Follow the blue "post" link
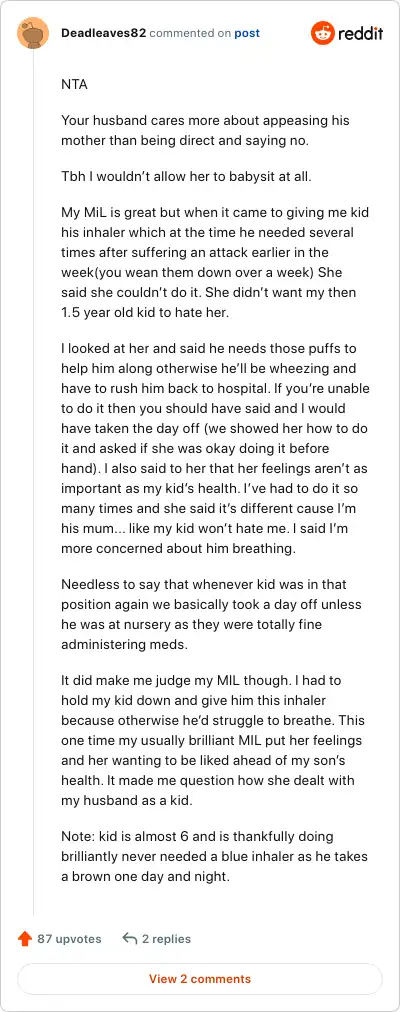This screenshot has width=400, height=1012. (247, 33)
